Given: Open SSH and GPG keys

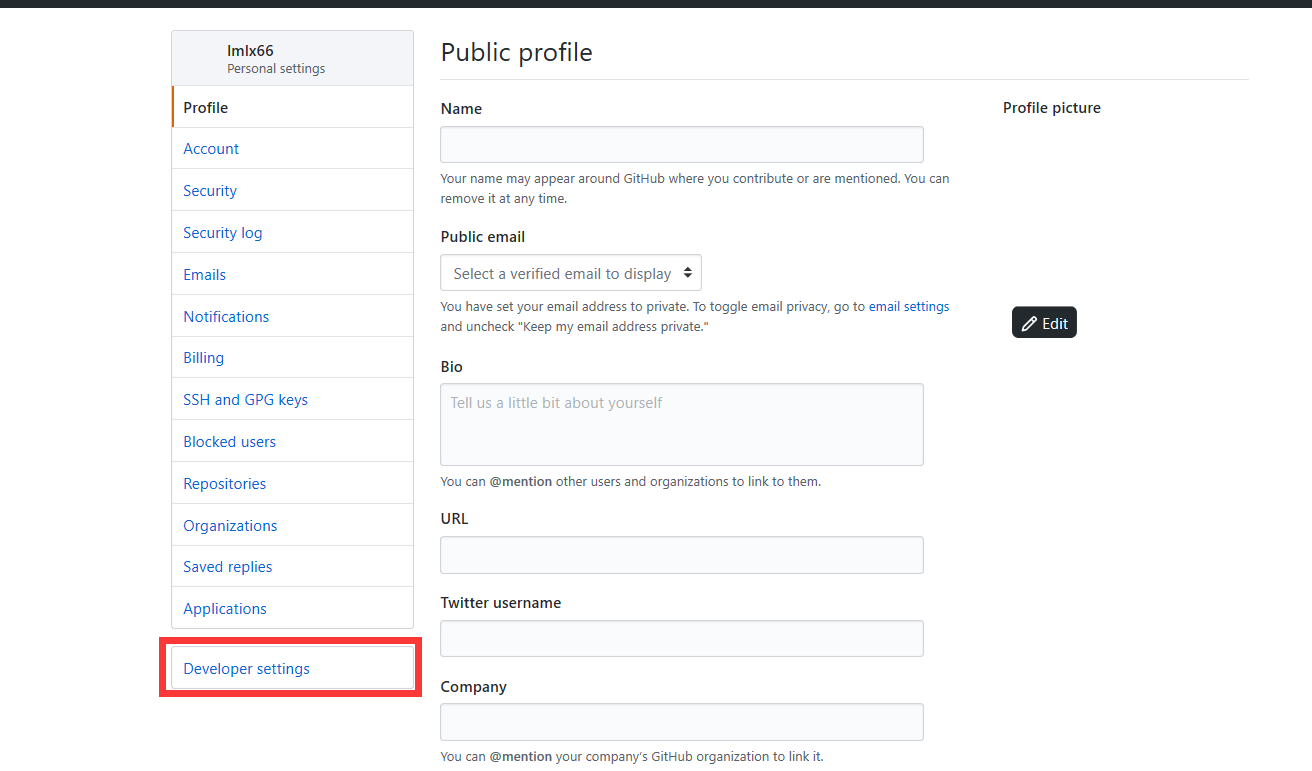Looking at the screenshot, I should [x=245, y=400].
